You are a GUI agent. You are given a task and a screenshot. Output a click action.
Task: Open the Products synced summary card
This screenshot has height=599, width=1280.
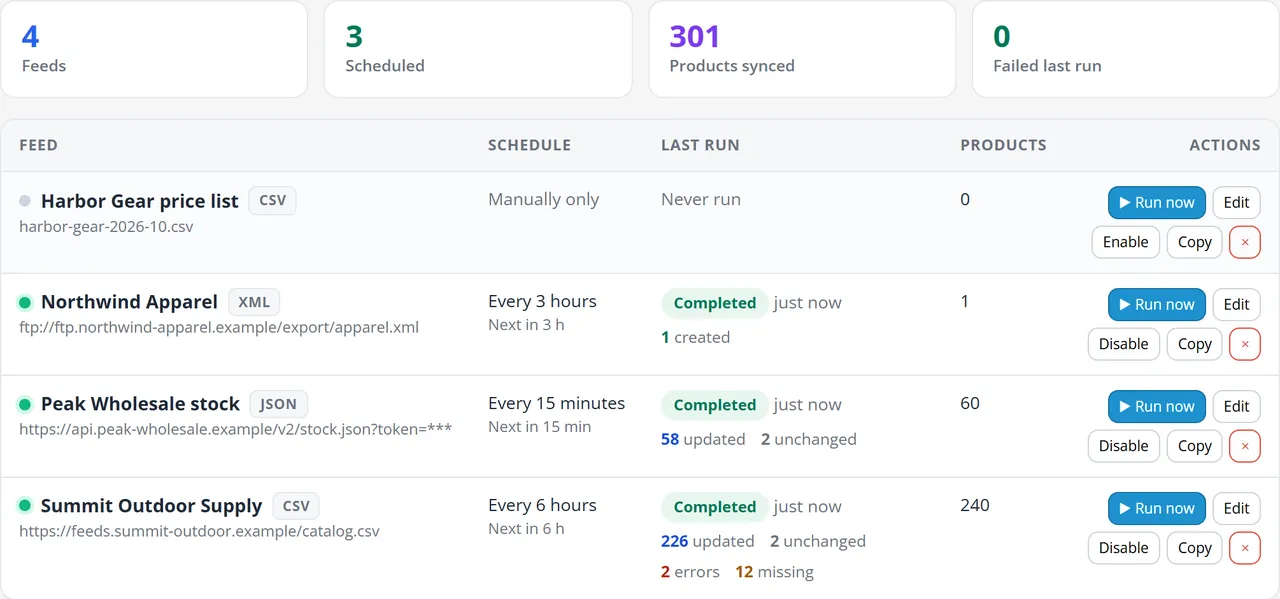[x=802, y=49]
